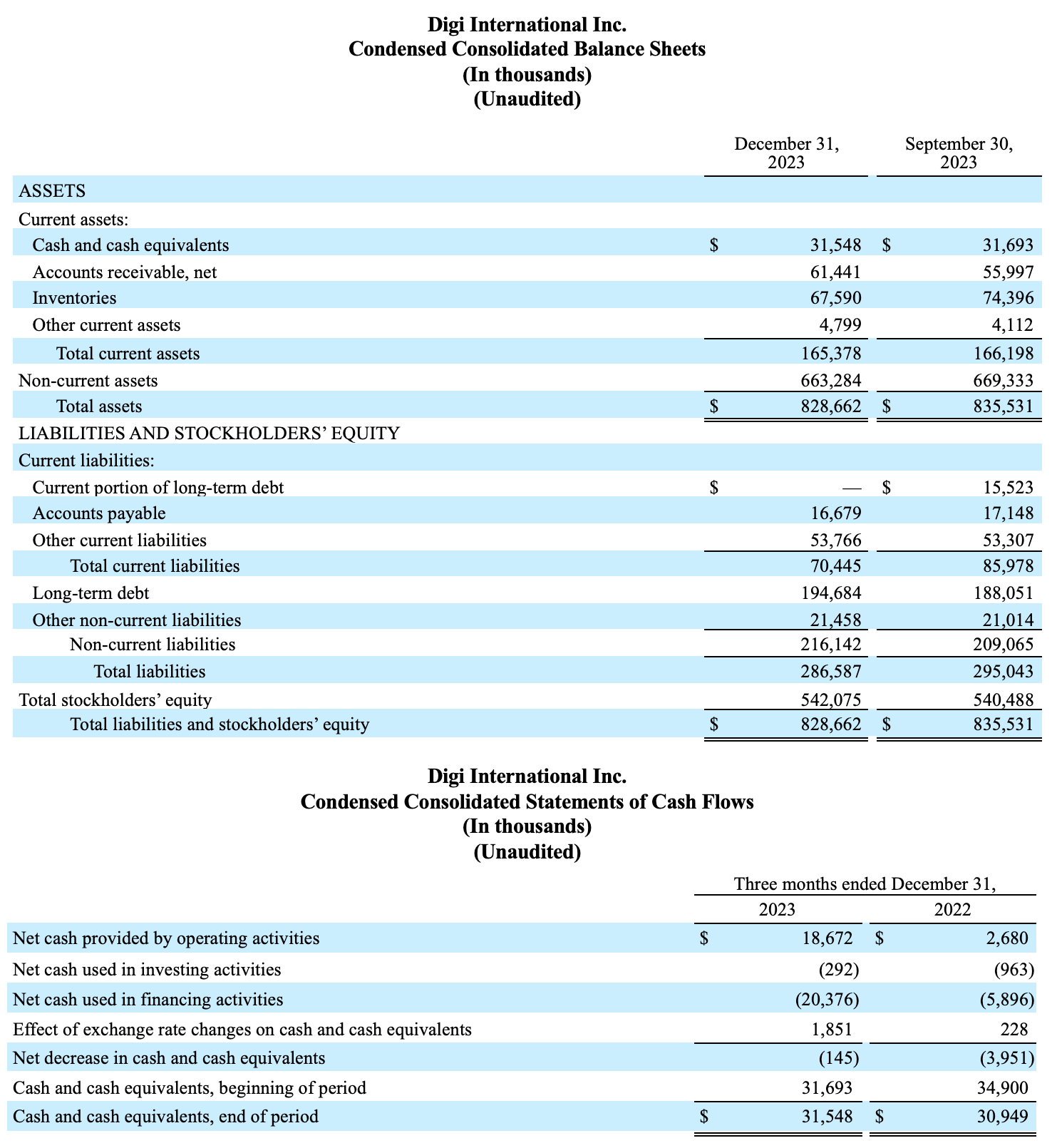Select the 'Long-term debt' label
1052x1148 pixels.
pos(91,593)
